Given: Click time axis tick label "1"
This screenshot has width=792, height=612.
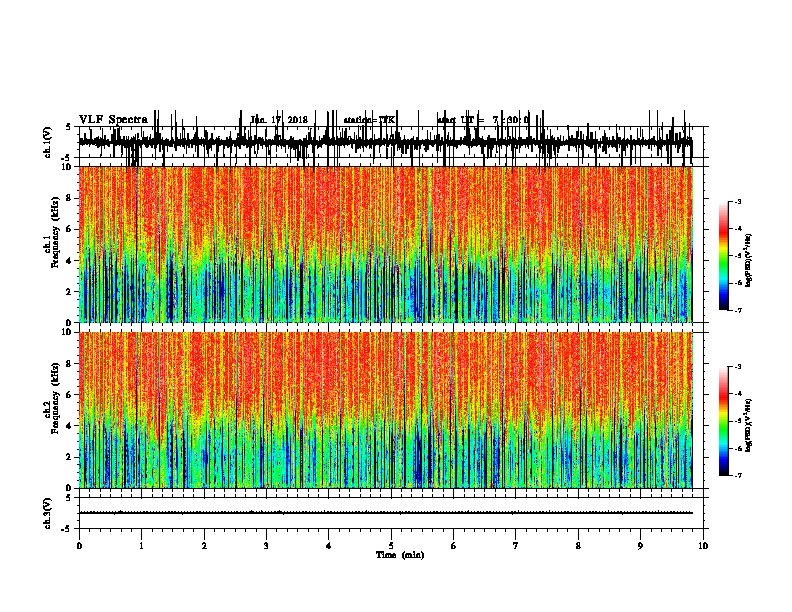Looking at the screenshot, I should 141,546.
